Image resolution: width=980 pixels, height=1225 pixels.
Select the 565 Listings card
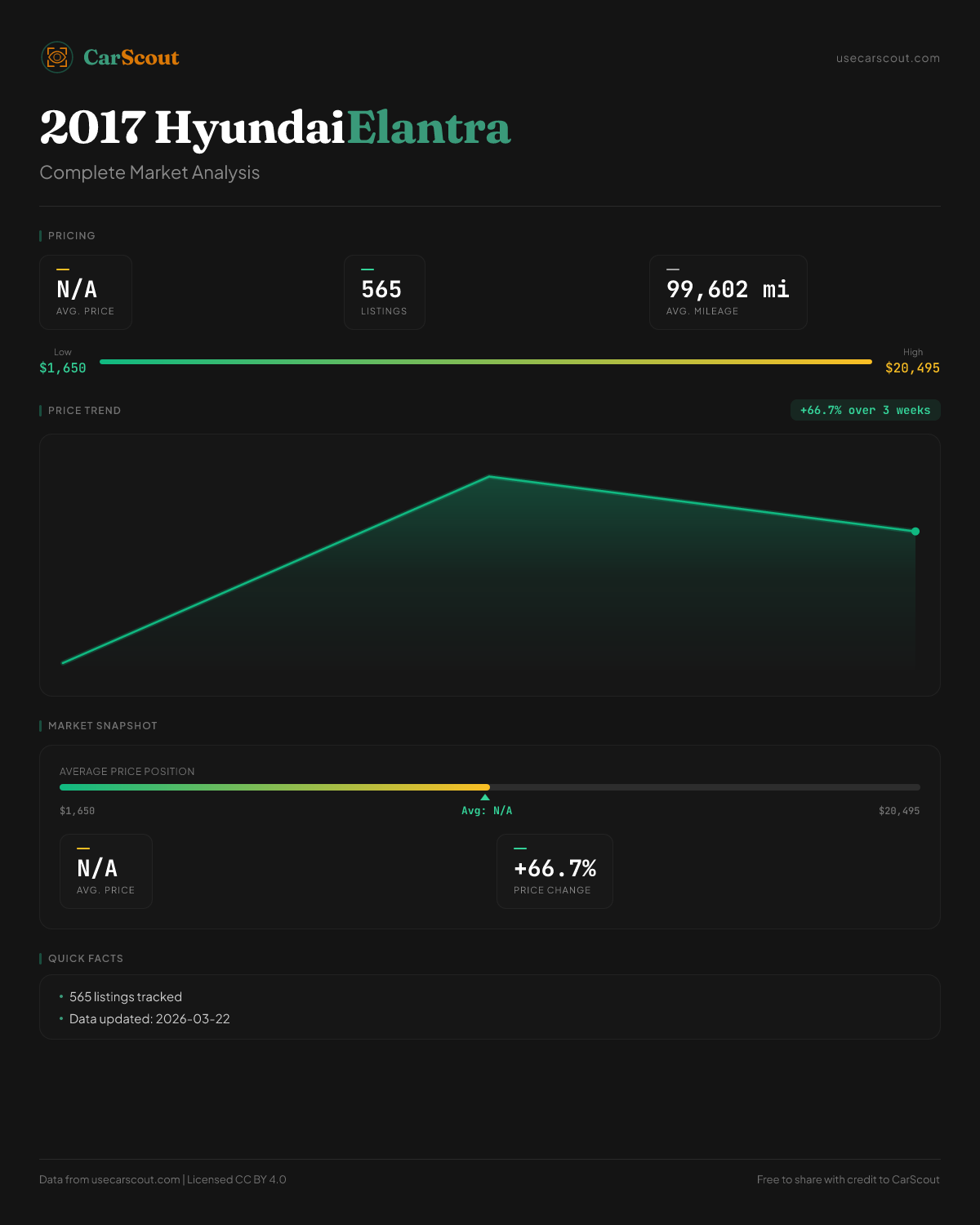coord(384,292)
